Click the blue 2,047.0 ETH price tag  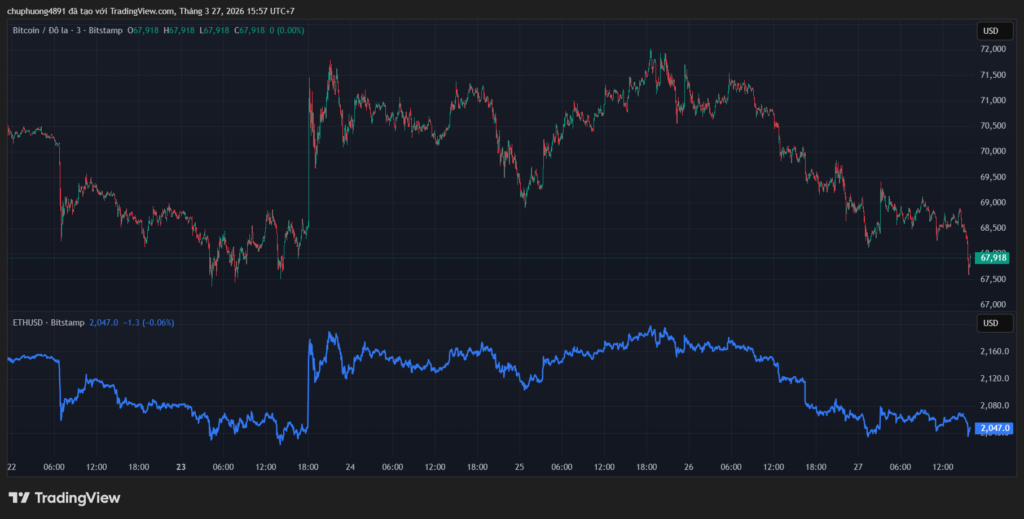tap(994, 428)
